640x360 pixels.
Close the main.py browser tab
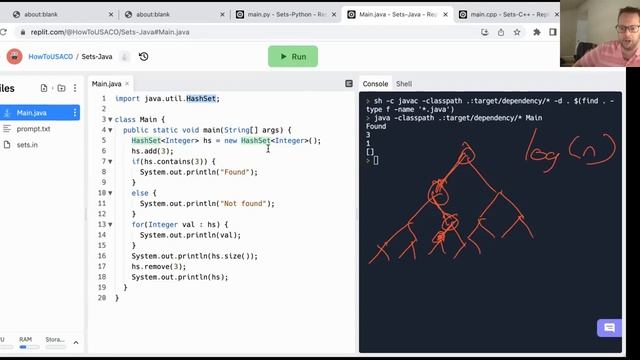click(334, 14)
